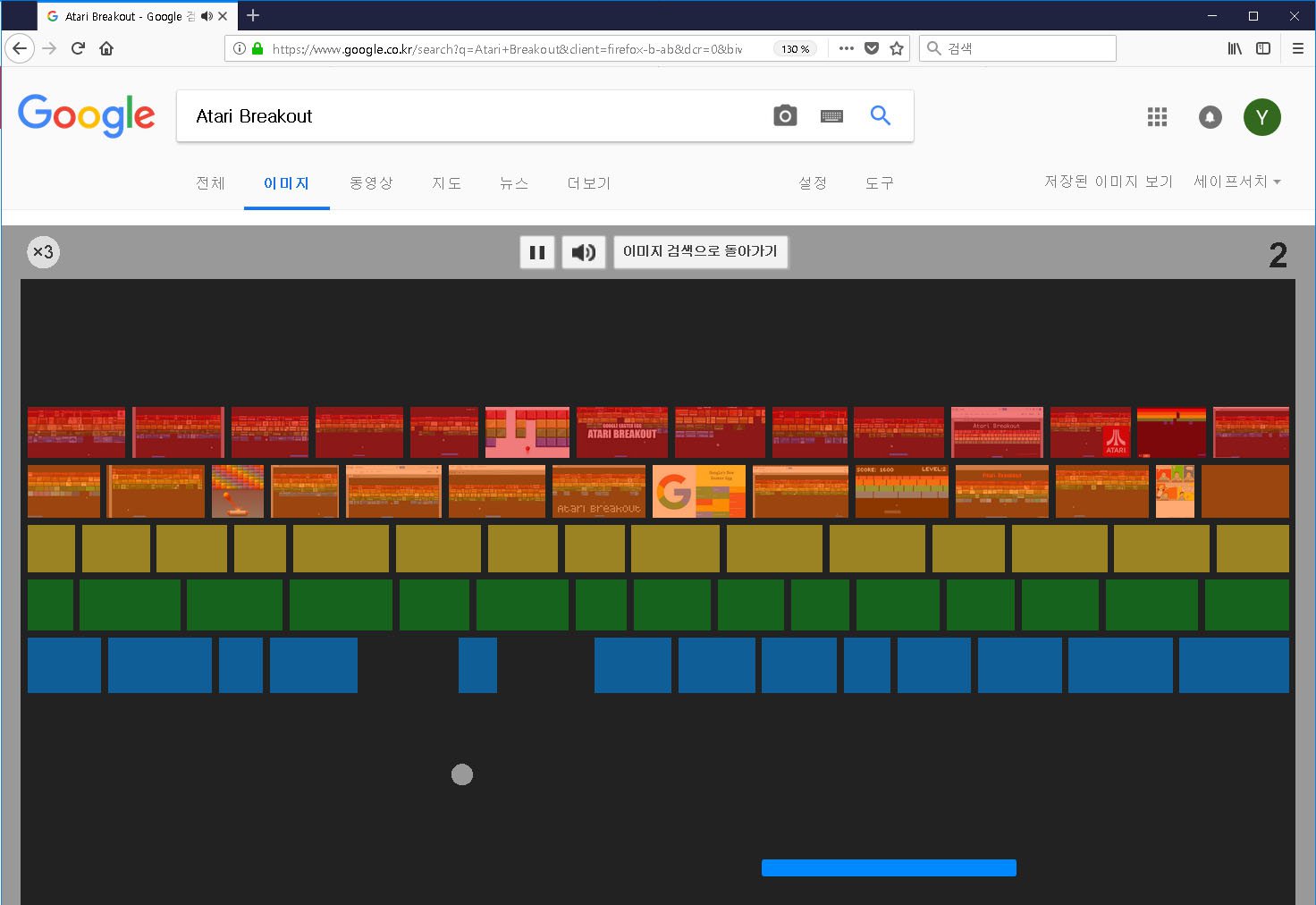Viewport: 1316px width, 905px height.
Task: Search by image with camera icon
Action: tap(785, 115)
